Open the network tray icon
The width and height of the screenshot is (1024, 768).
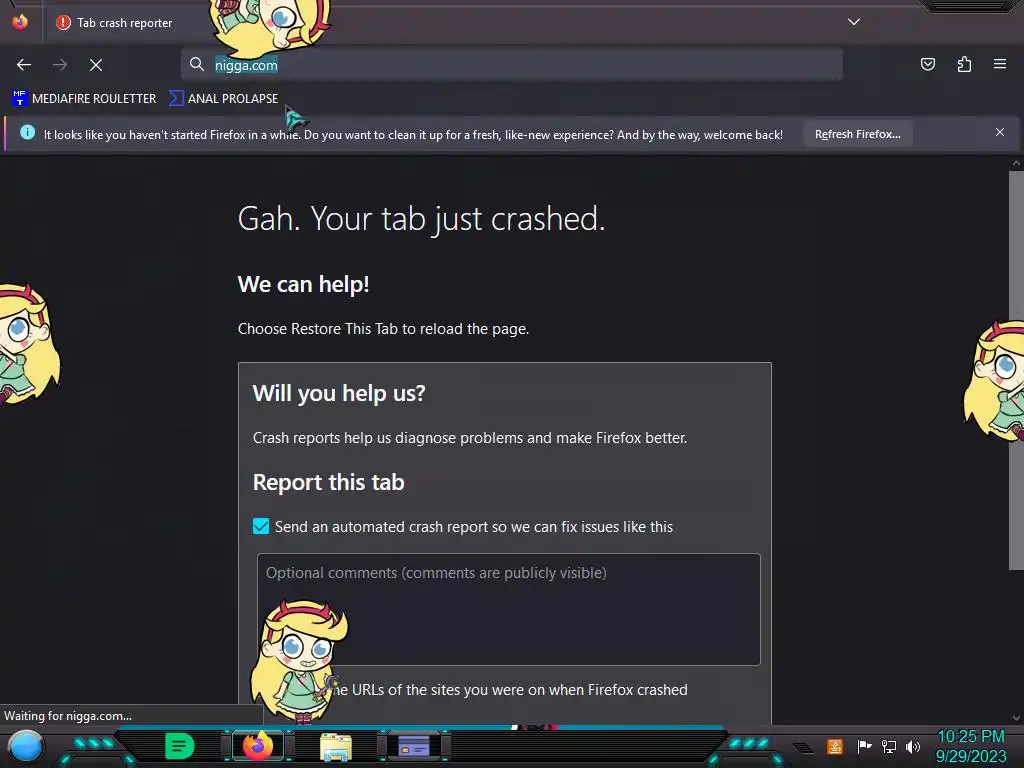[x=888, y=746]
